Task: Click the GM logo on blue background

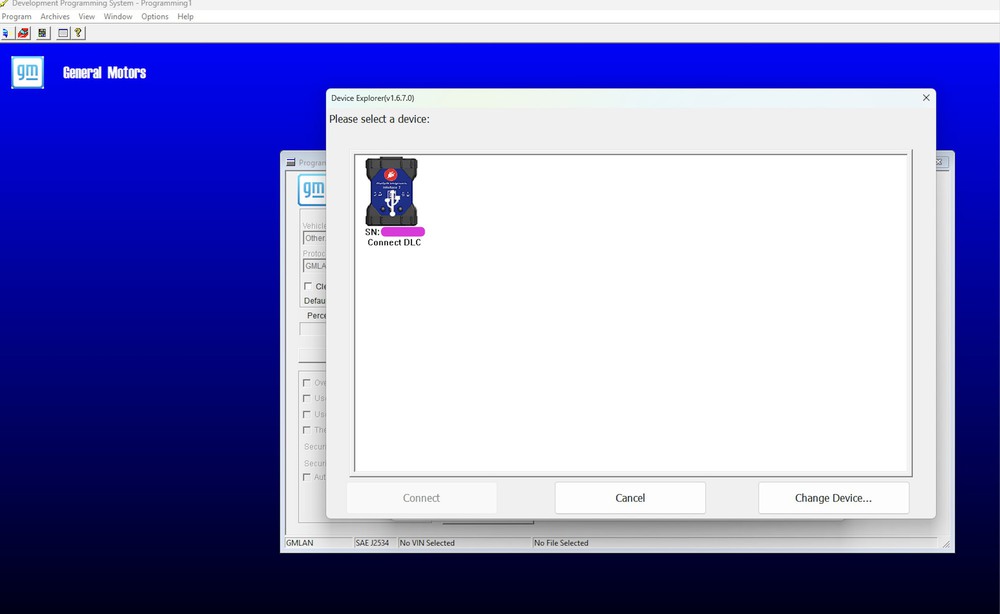Action: click(27, 72)
